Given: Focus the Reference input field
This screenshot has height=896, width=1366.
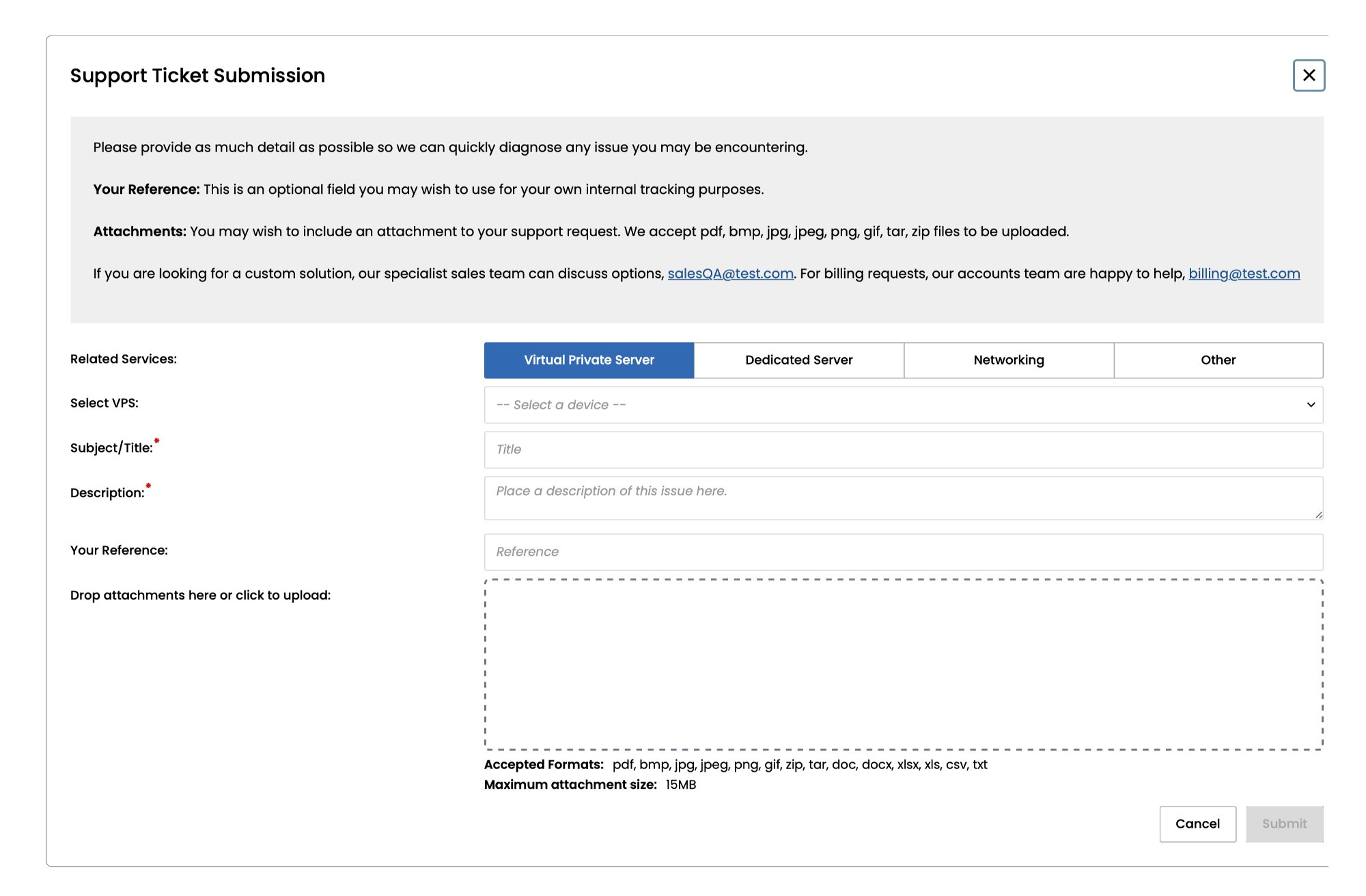Looking at the screenshot, I should pyautogui.click(x=903, y=552).
